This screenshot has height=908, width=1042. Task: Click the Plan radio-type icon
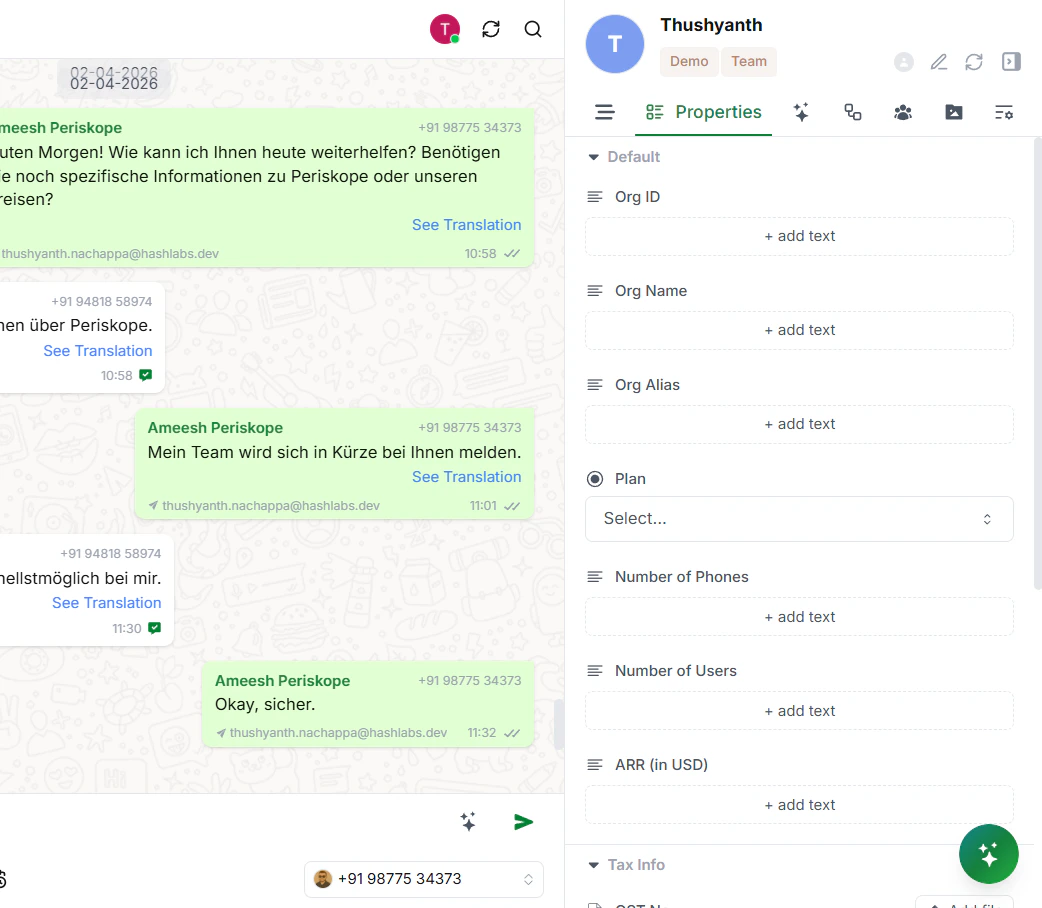[x=595, y=479]
